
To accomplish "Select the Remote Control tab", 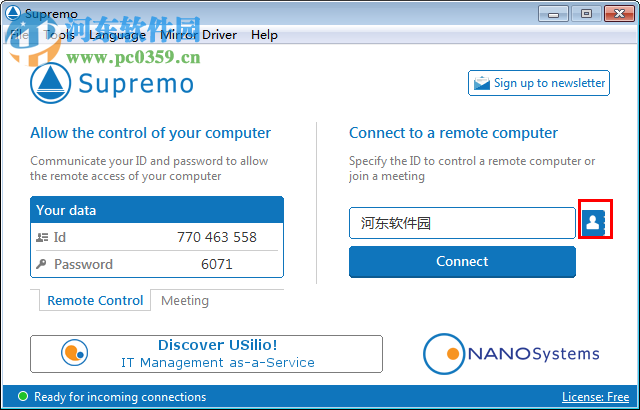I will click(95, 300).
